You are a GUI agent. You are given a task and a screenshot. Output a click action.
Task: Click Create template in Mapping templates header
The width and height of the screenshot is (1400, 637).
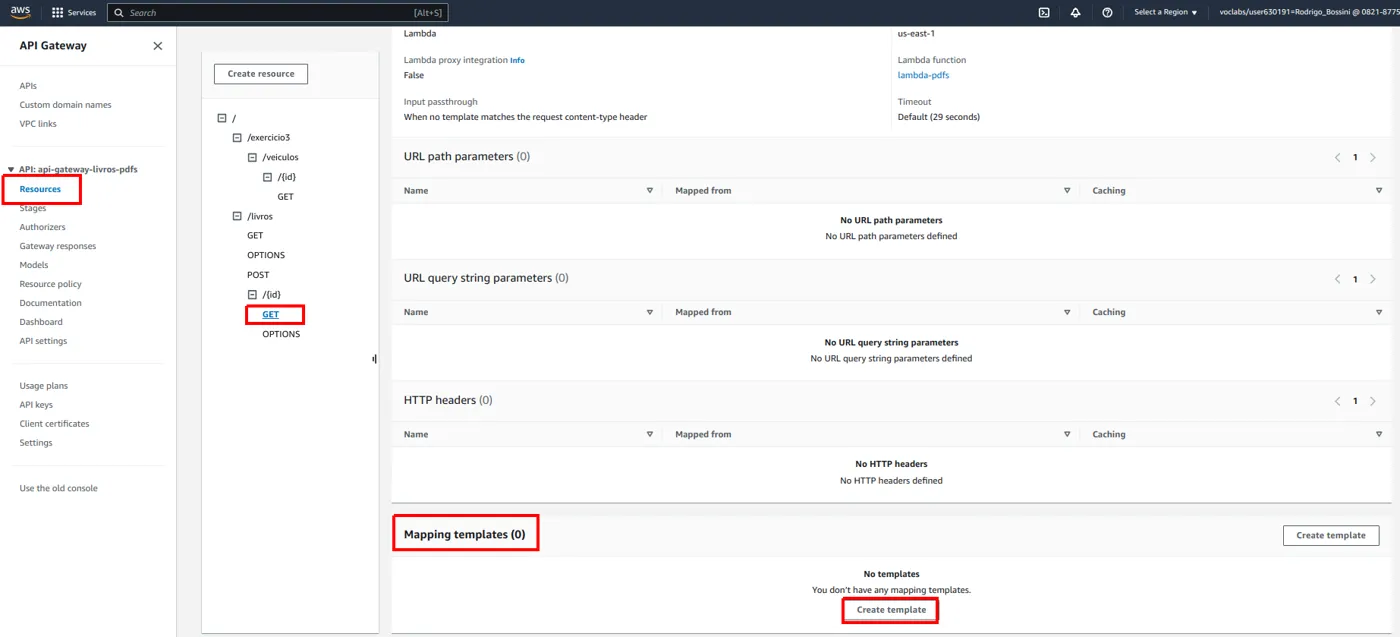point(1331,535)
